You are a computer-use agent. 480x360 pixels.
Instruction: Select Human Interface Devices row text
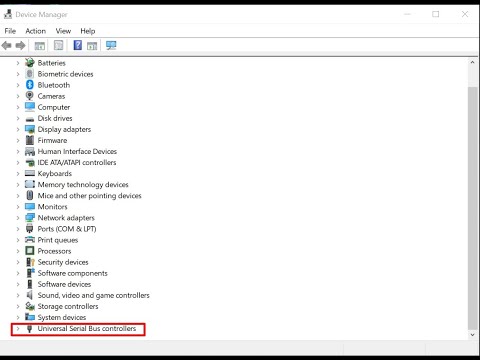pyautogui.click(x=77, y=151)
